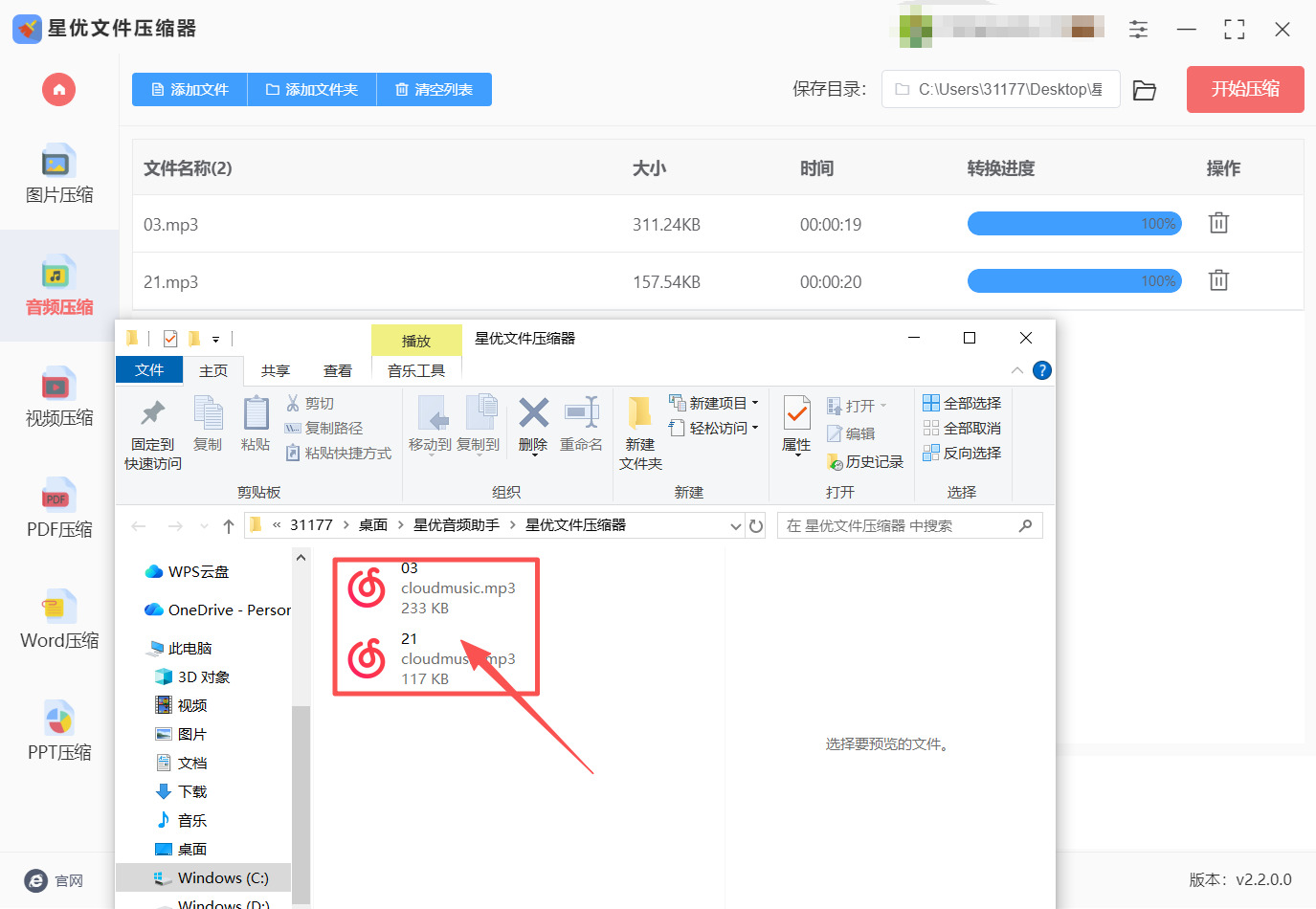Click 全部取消 select none
Viewport: 1316px width, 909px height.
tap(962, 429)
